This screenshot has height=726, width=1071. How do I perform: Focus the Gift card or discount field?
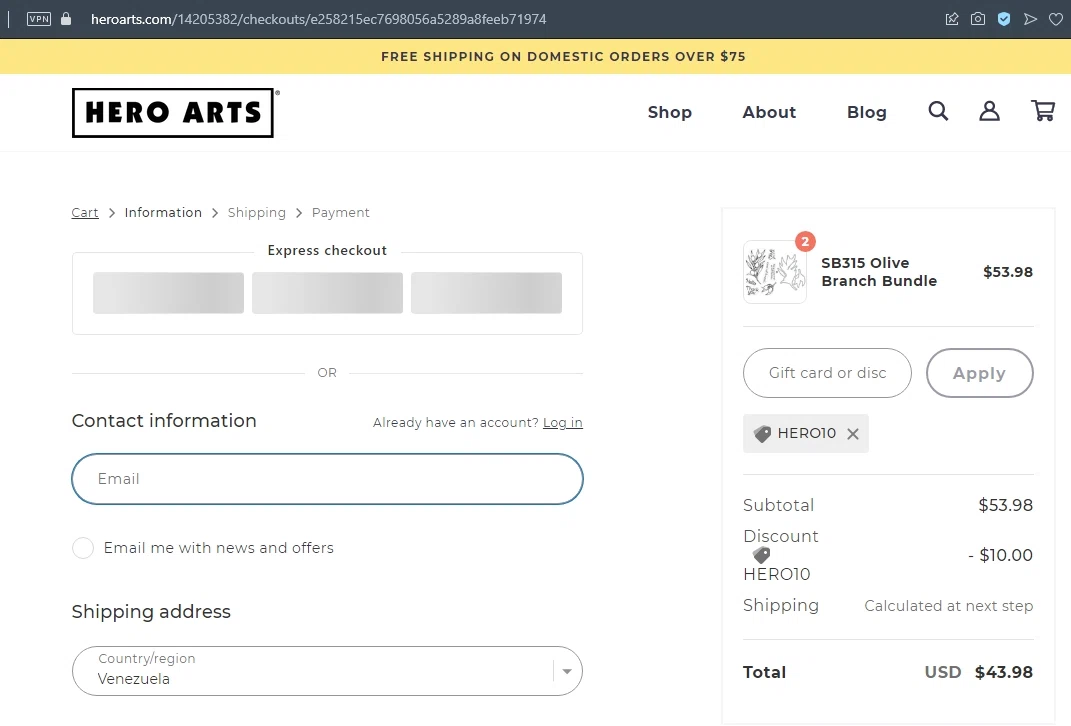point(827,373)
